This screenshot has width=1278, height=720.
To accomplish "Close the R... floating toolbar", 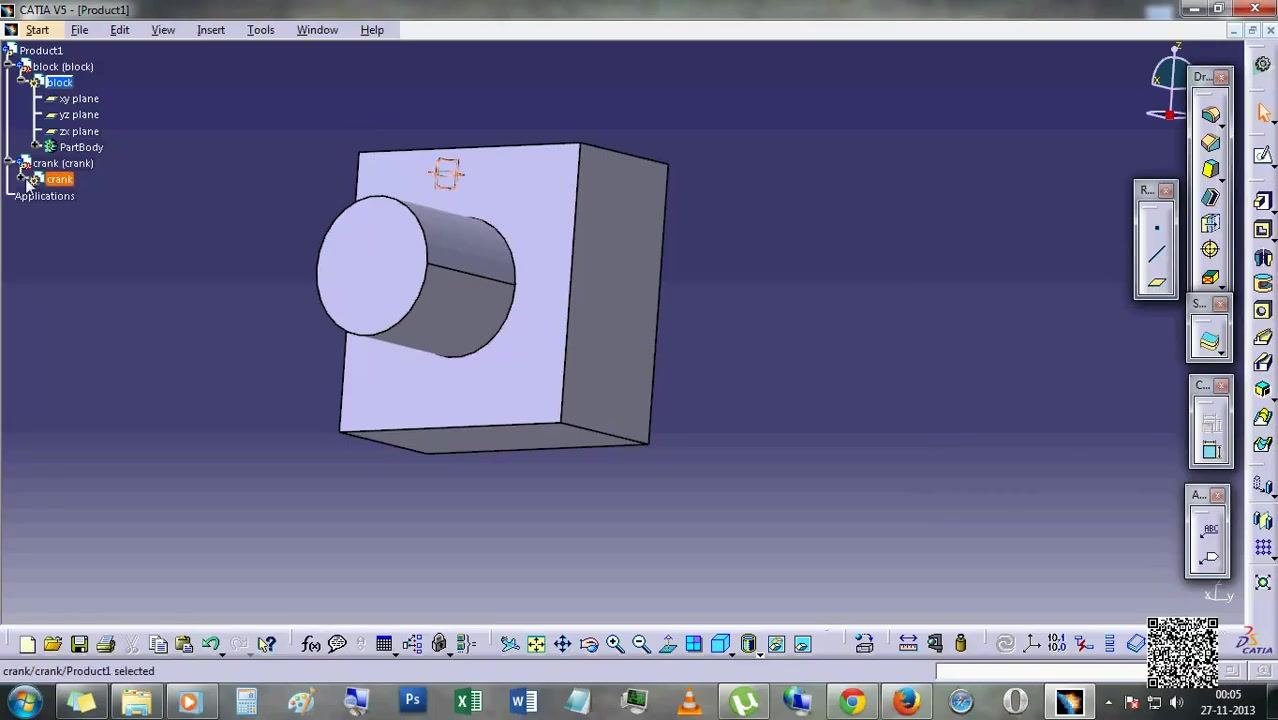I will coord(1166,190).
